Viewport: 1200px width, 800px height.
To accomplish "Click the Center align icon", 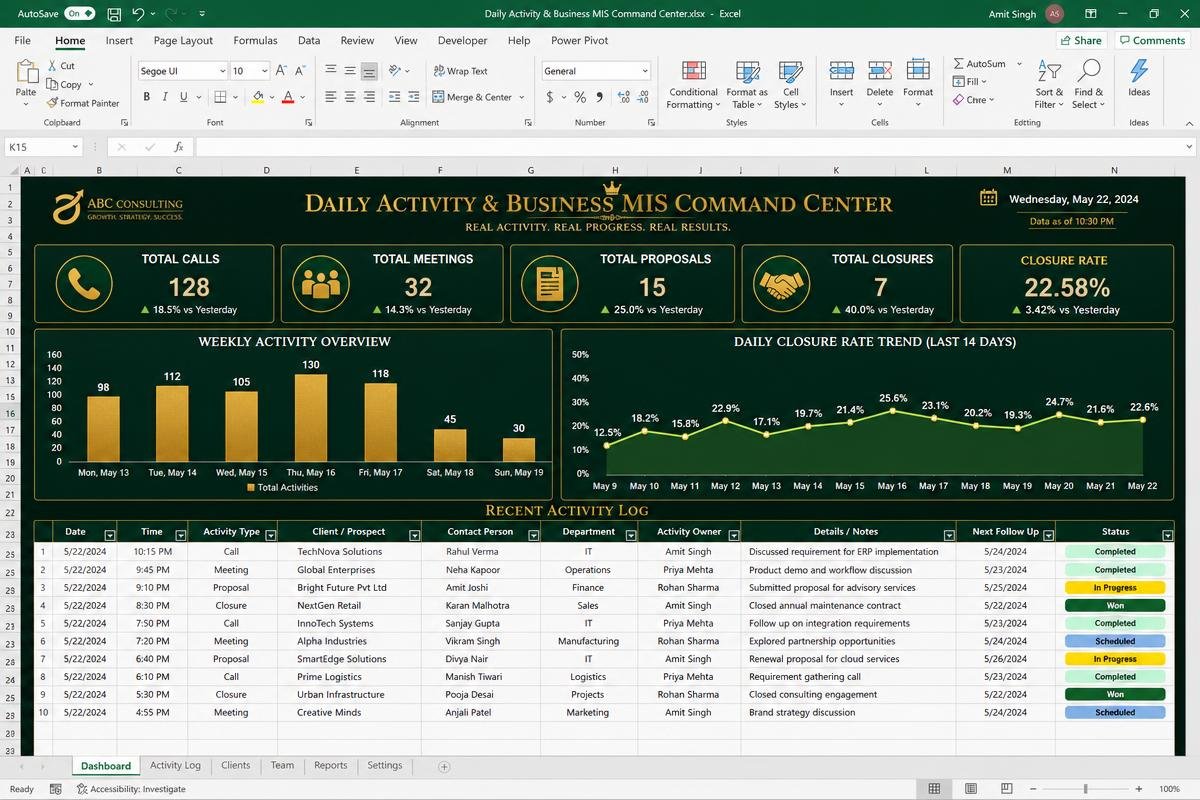I will pos(350,97).
